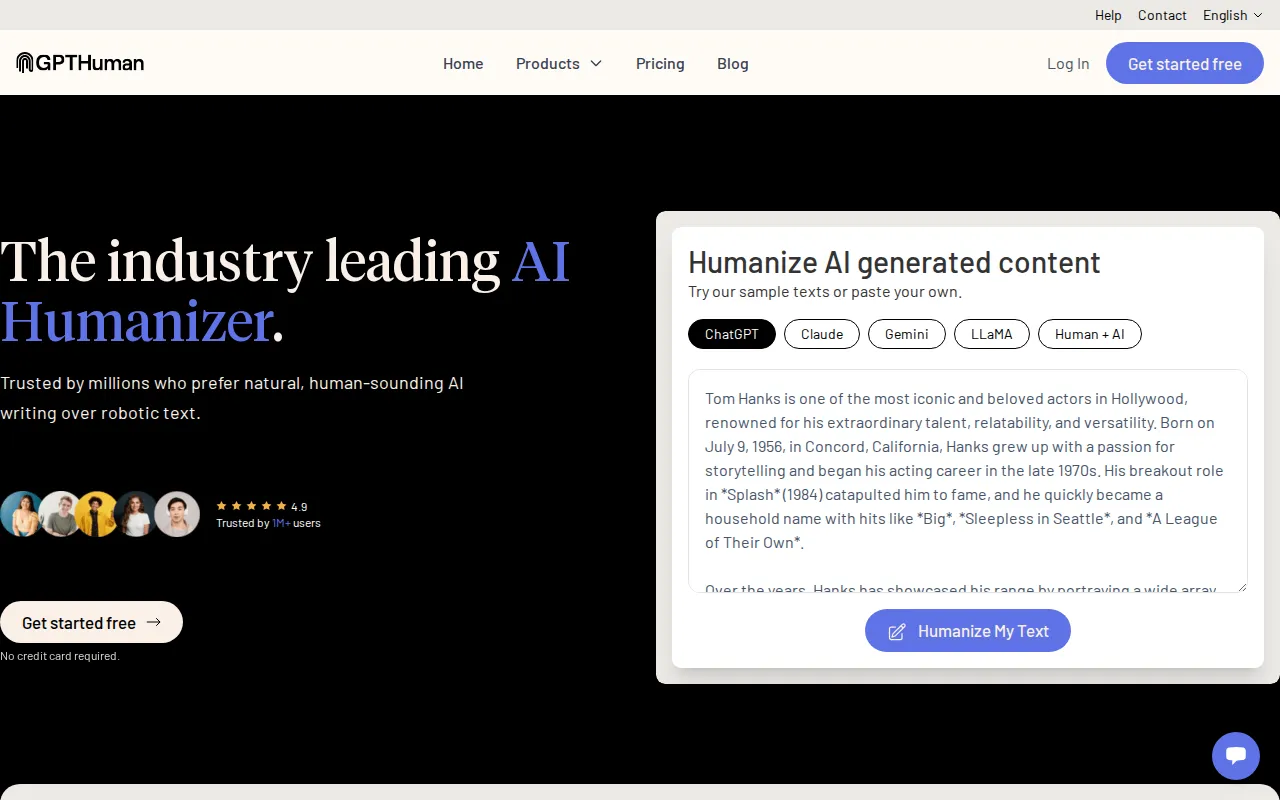Click the "Humanize AI generated content" heading
The height and width of the screenshot is (800, 1280).
pyautogui.click(x=894, y=262)
